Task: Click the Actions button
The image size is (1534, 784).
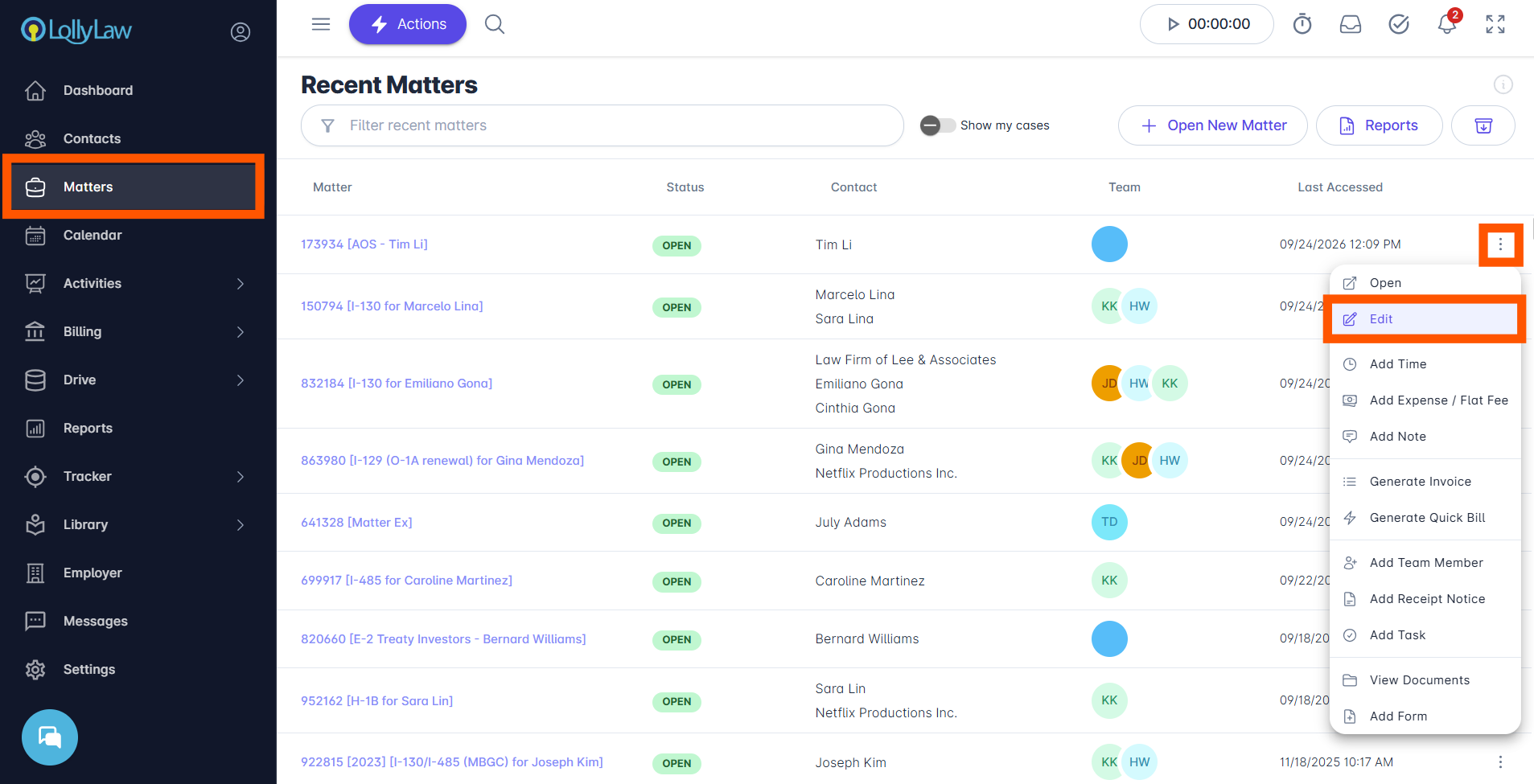Action: [x=408, y=24]
